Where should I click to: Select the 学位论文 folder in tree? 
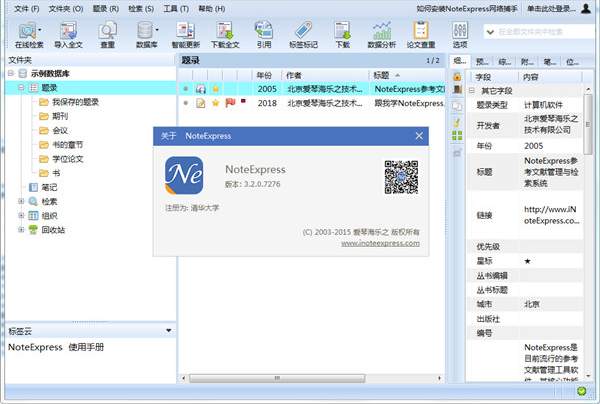69,158
